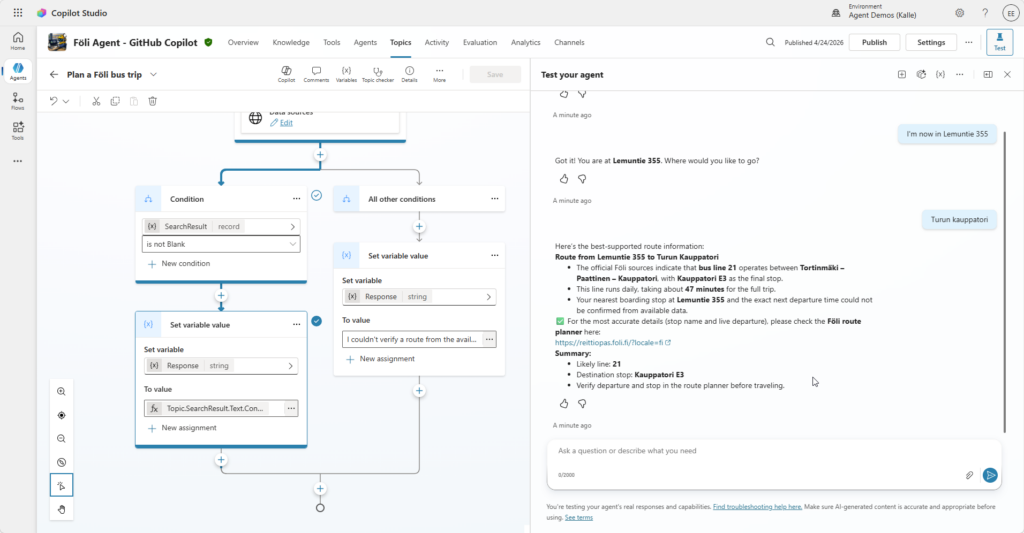Open Tools in left sidebar
1024x533 pixels.
18,130
